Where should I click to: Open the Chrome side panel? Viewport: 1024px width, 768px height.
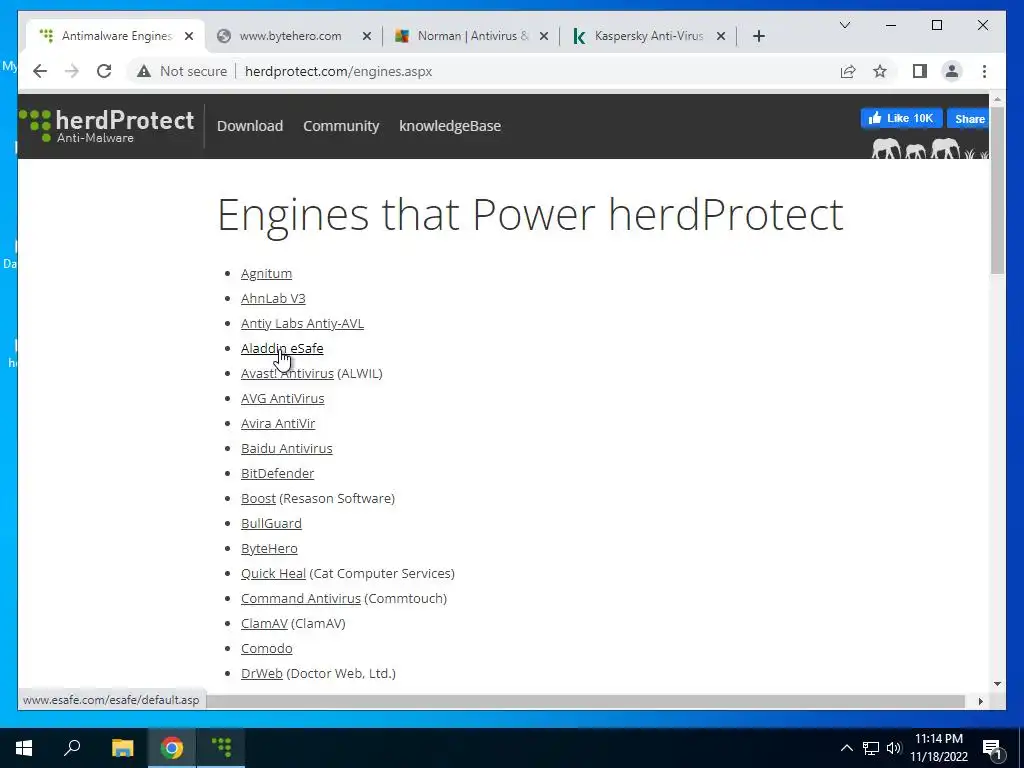pyautogui.click(x=920, y=71)
